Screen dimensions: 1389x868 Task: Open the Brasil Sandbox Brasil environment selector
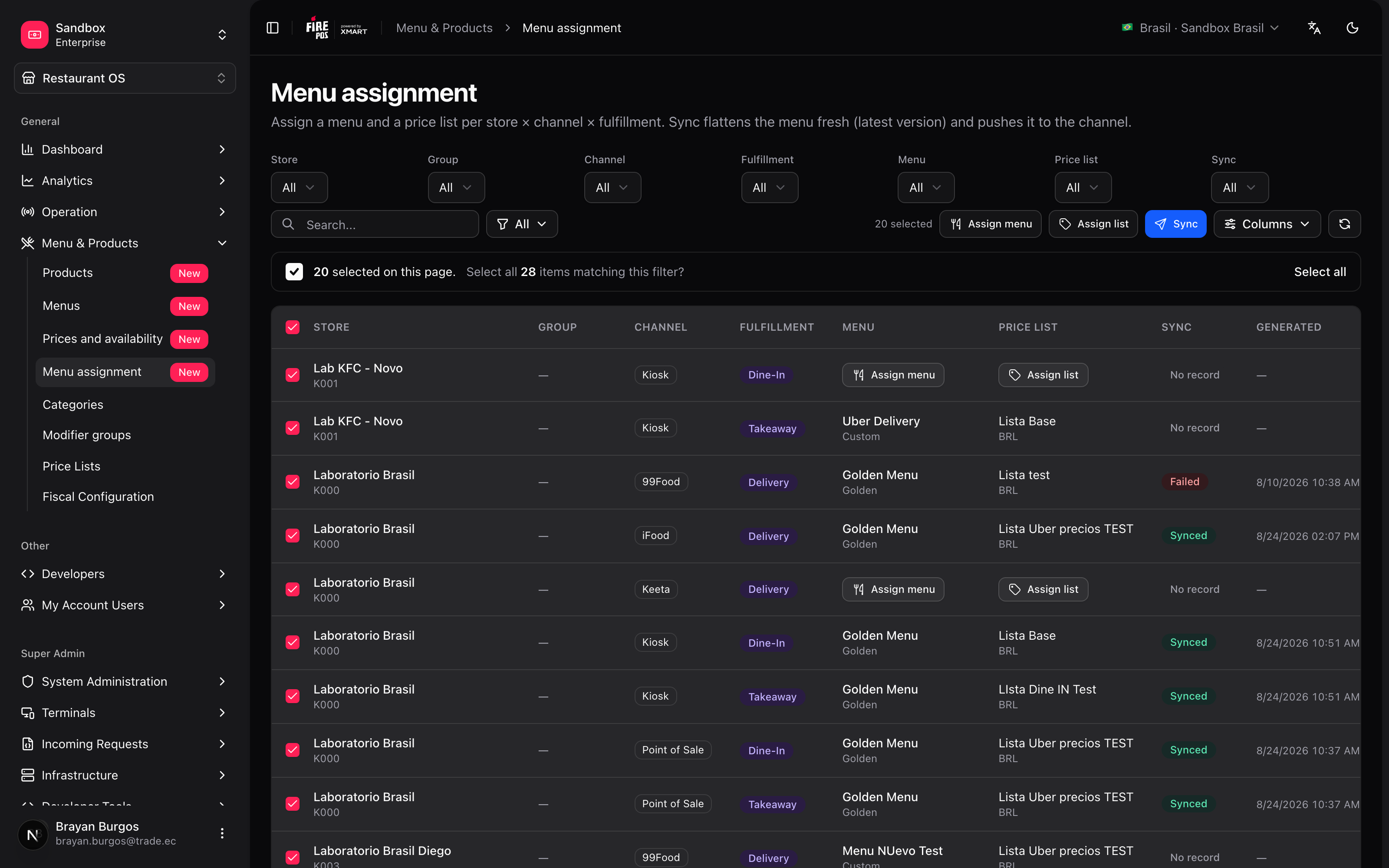[x=1200, y=27]
